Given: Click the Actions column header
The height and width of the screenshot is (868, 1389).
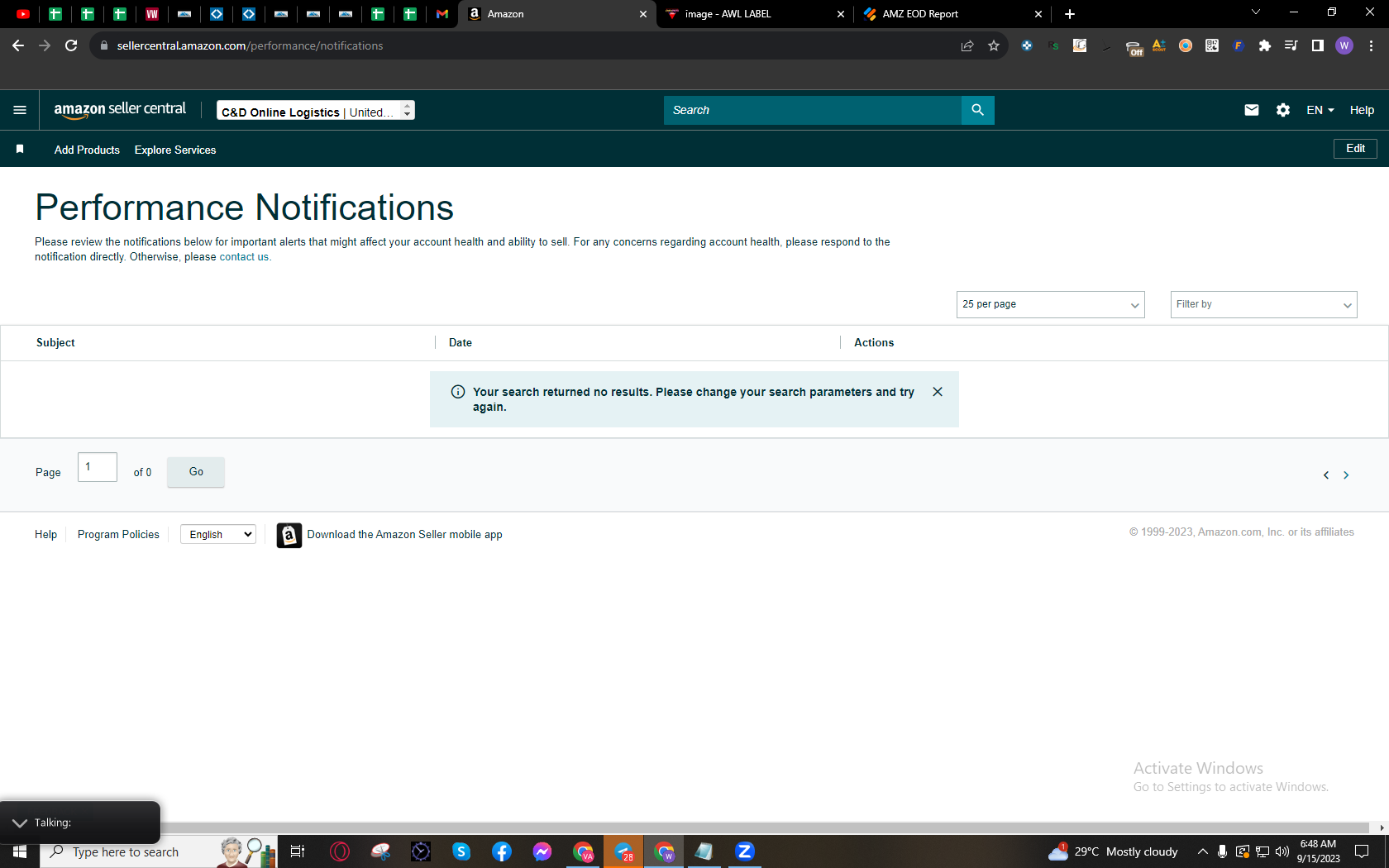Looking at the screenshot, I should 874,342.
